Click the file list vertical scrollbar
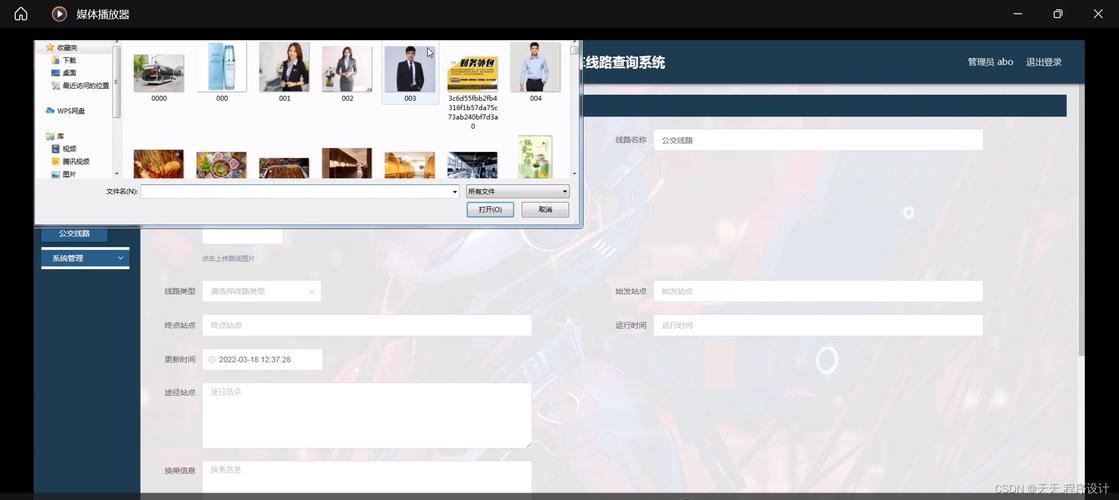The width and height of the screenshot is (1119, 500). (x=574, y=108)
